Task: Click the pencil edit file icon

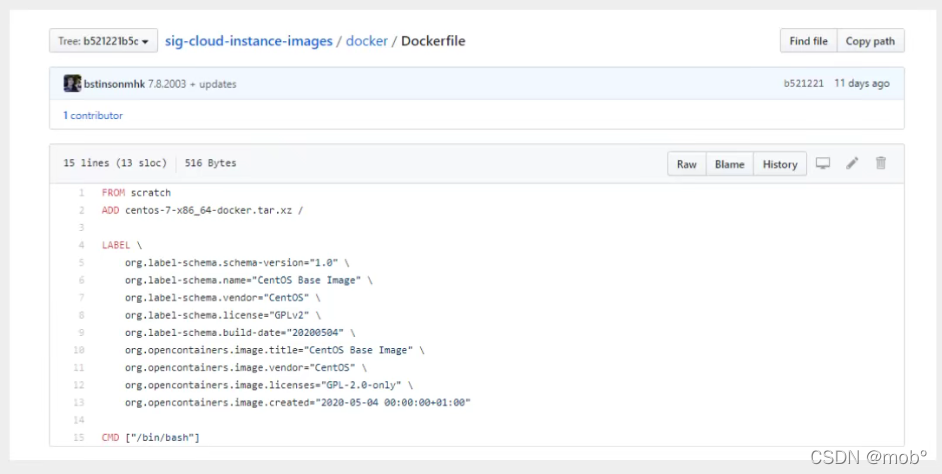Action: (852, 164)
